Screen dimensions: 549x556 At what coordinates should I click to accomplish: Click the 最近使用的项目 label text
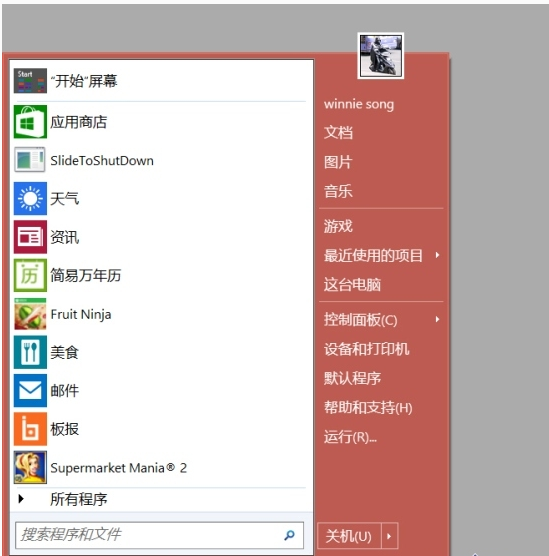(373, 255)
